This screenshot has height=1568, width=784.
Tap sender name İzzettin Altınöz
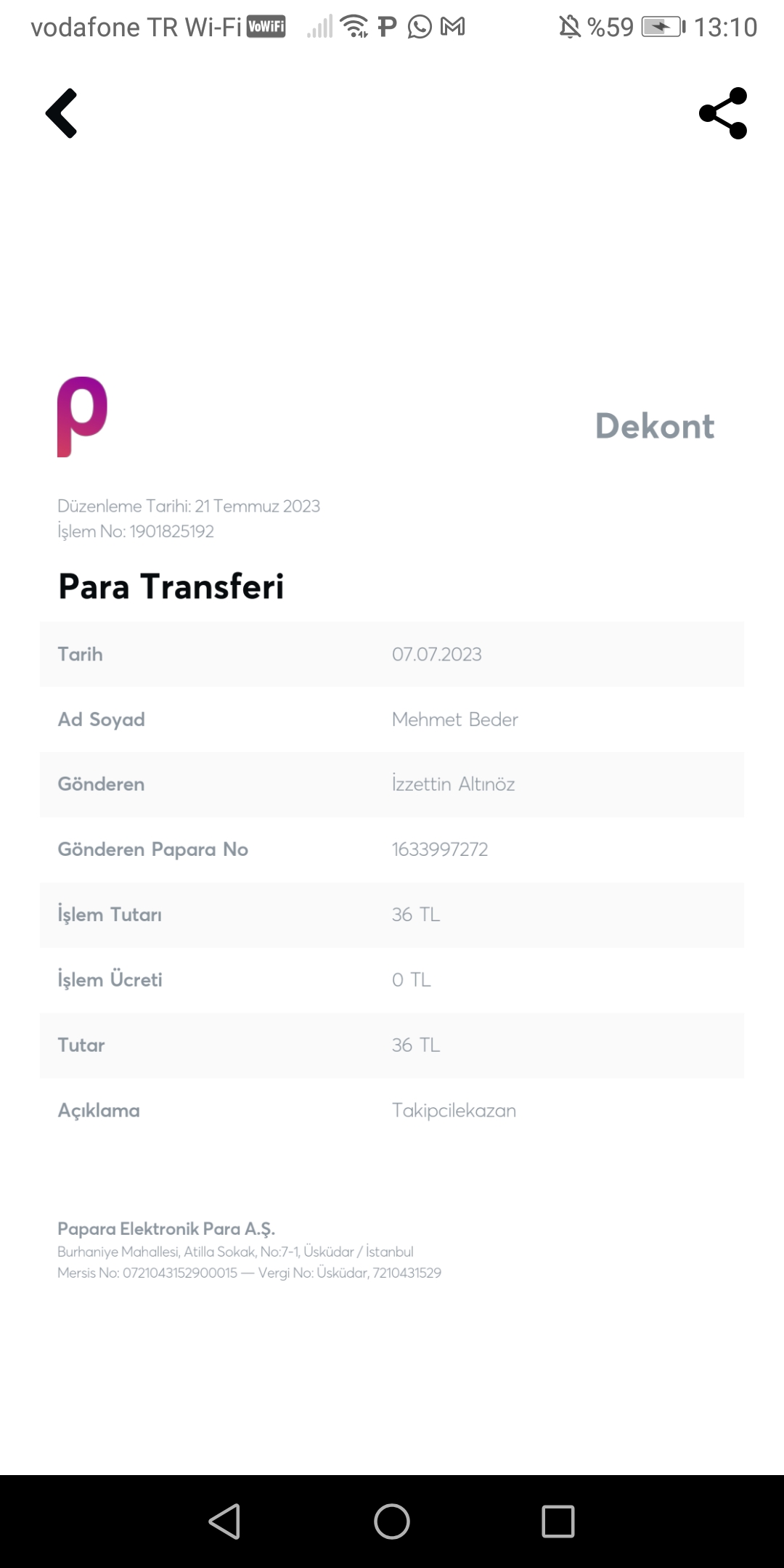click(454, 784)
